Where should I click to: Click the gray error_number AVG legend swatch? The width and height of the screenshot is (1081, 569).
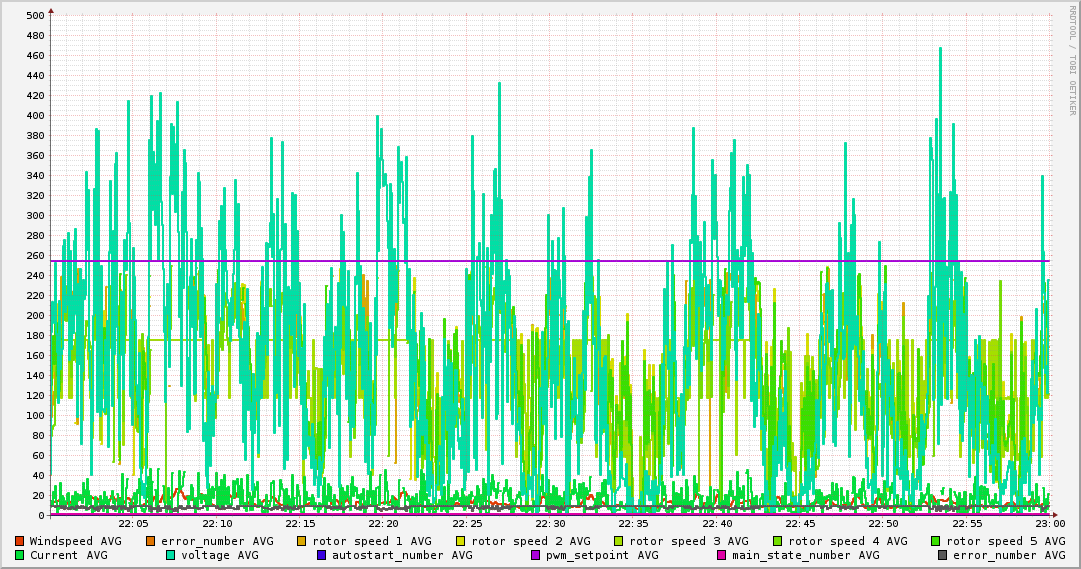click(x=942, y=555)
